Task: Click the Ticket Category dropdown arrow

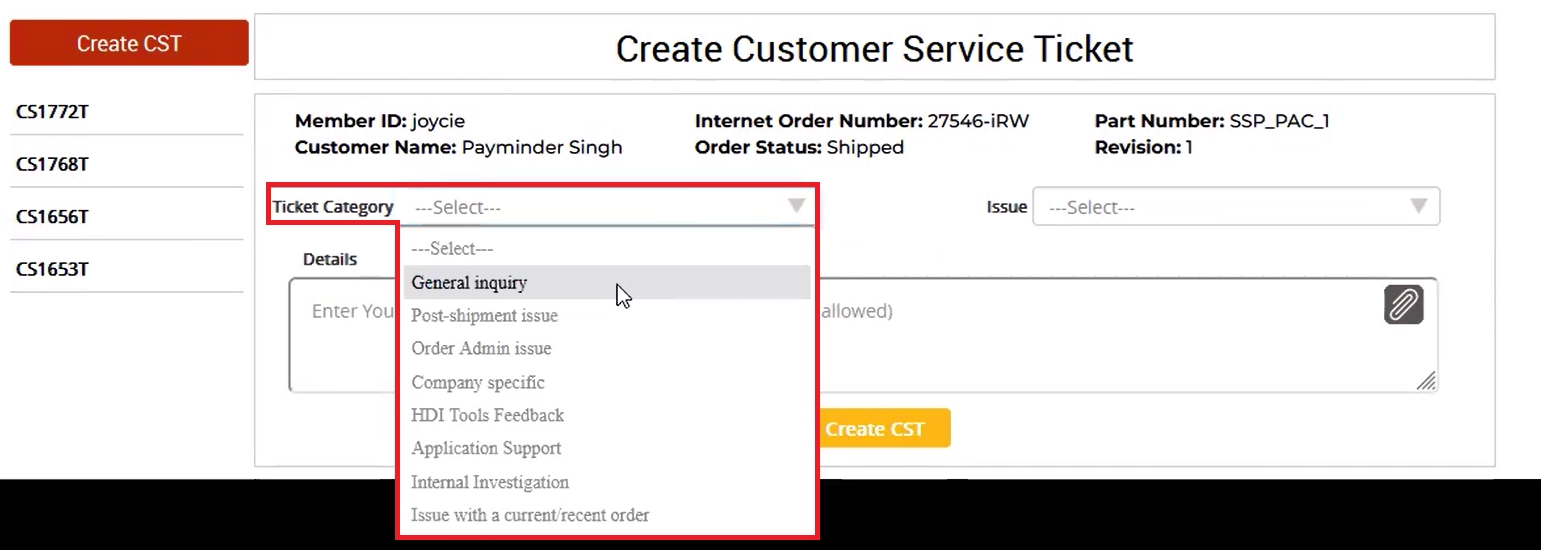Action: click(796, 206)
